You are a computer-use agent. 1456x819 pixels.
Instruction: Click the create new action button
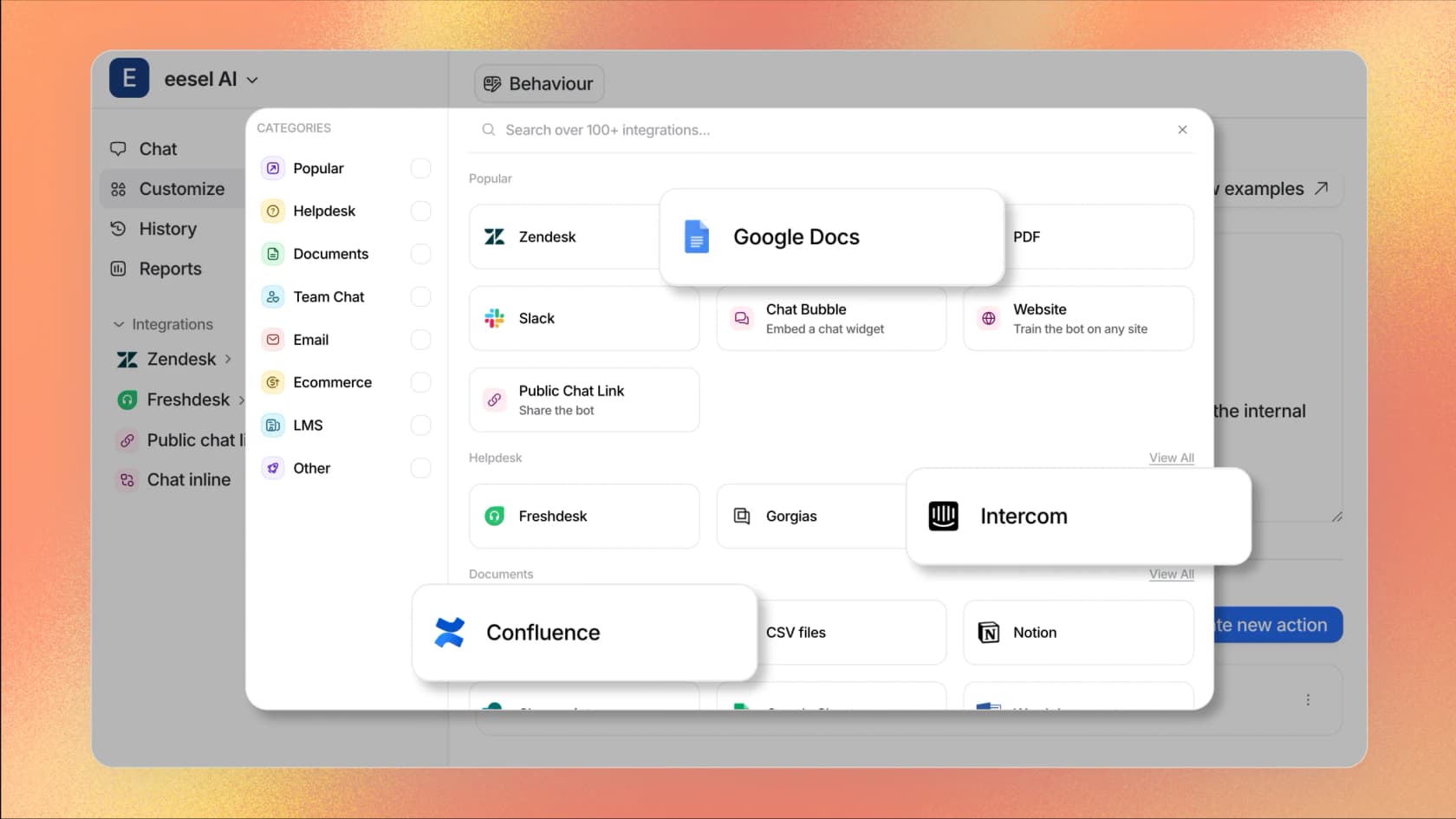coord(1277,625)
